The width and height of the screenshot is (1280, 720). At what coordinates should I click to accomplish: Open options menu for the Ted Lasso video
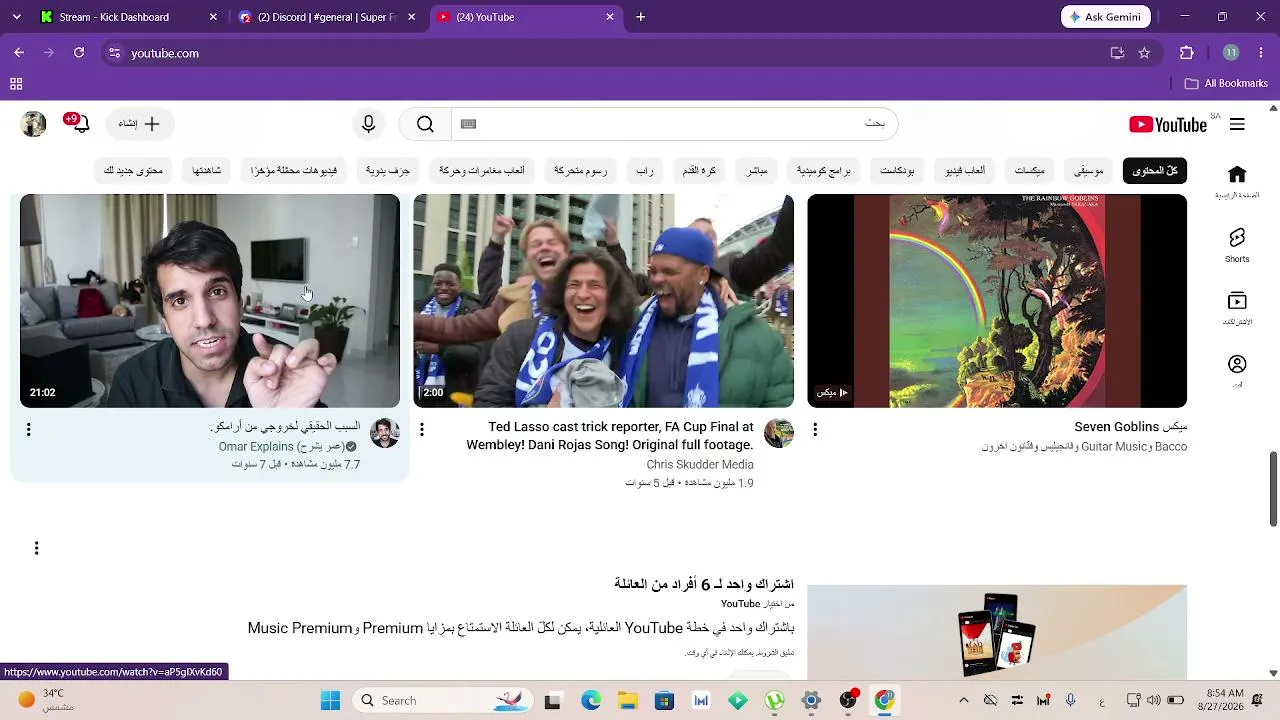point(421,430)
